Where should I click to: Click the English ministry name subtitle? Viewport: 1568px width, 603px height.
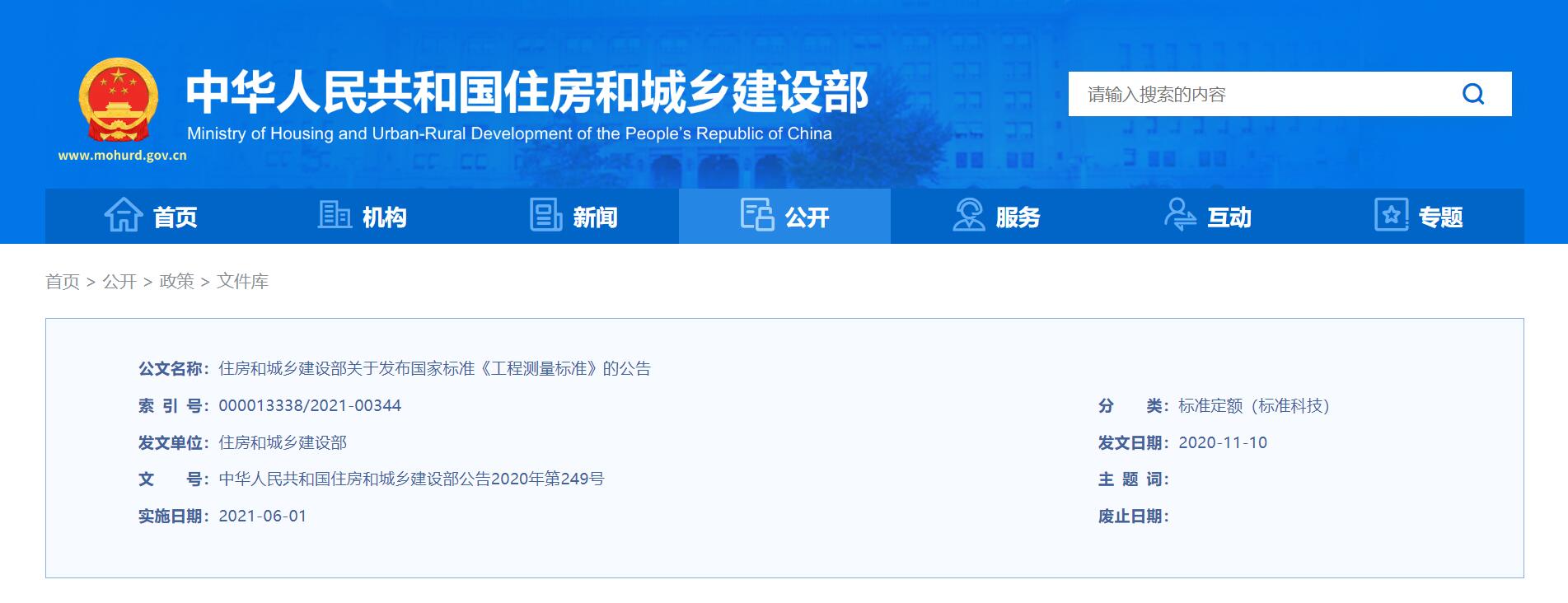(x=509, y=133)
